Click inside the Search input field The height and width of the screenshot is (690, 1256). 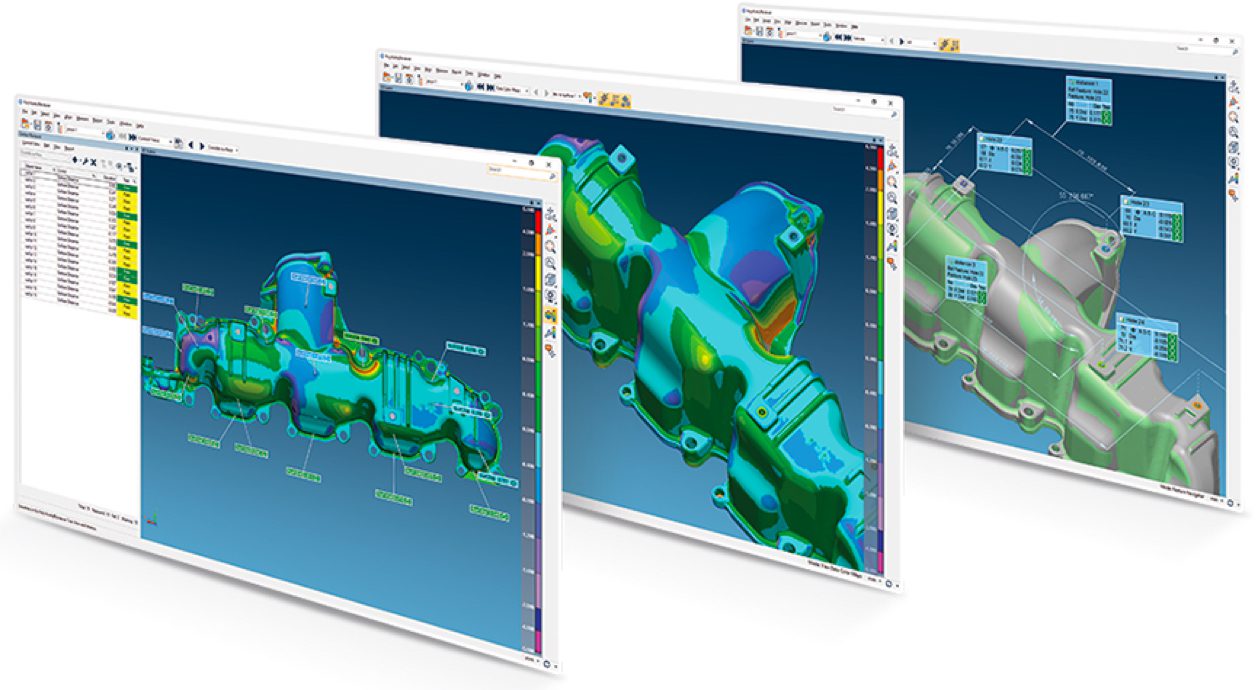[x=515, y=168]
